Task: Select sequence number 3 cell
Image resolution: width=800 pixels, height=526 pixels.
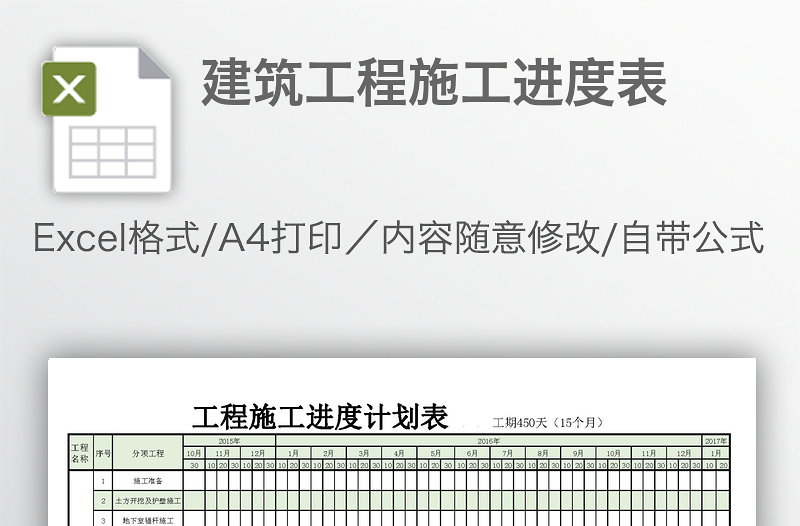Action: pos(103,519)
